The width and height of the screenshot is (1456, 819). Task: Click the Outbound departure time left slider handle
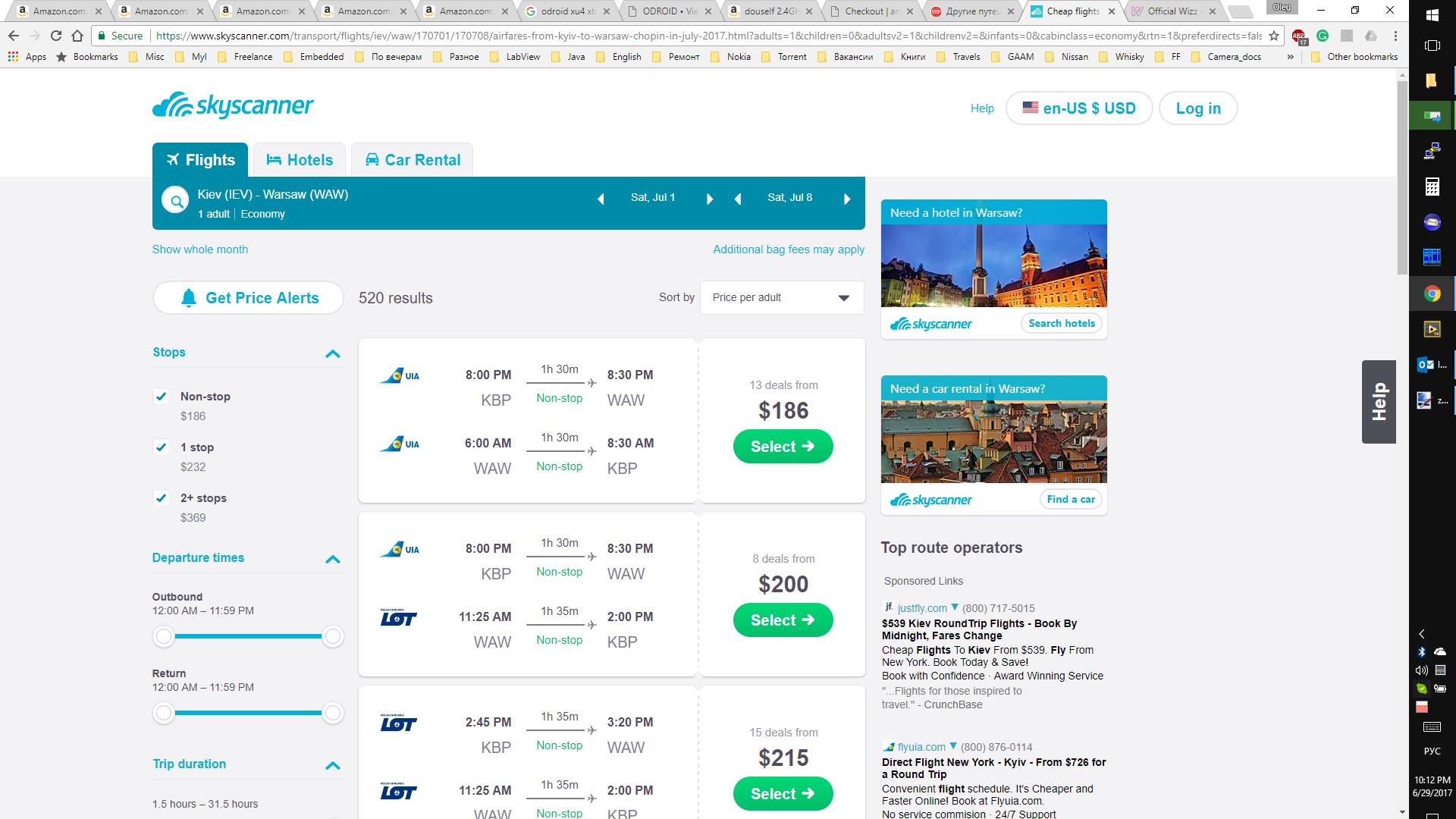[x=164, y=636]
